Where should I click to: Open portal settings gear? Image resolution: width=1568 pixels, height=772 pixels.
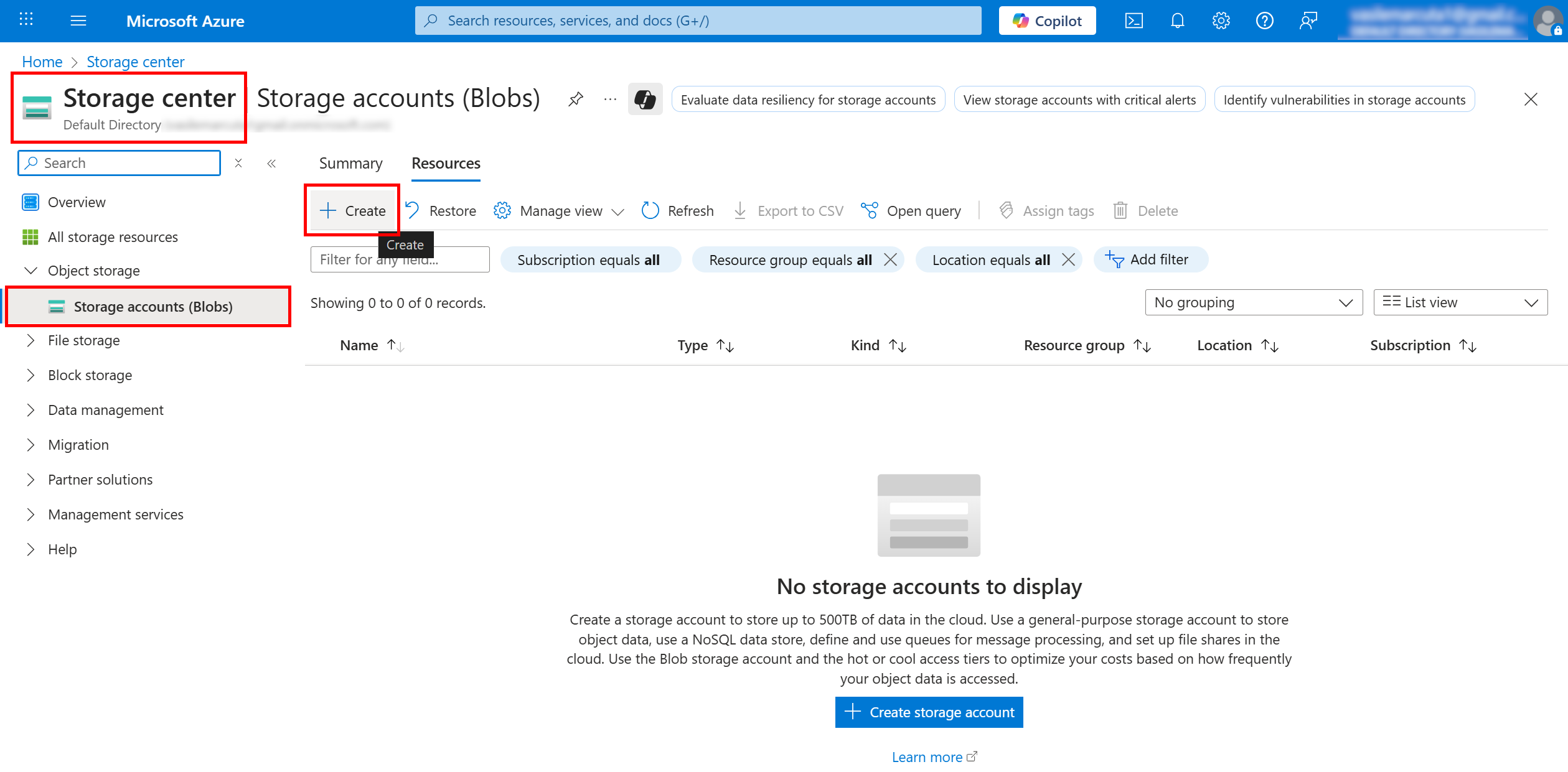tap(1220, 21)
